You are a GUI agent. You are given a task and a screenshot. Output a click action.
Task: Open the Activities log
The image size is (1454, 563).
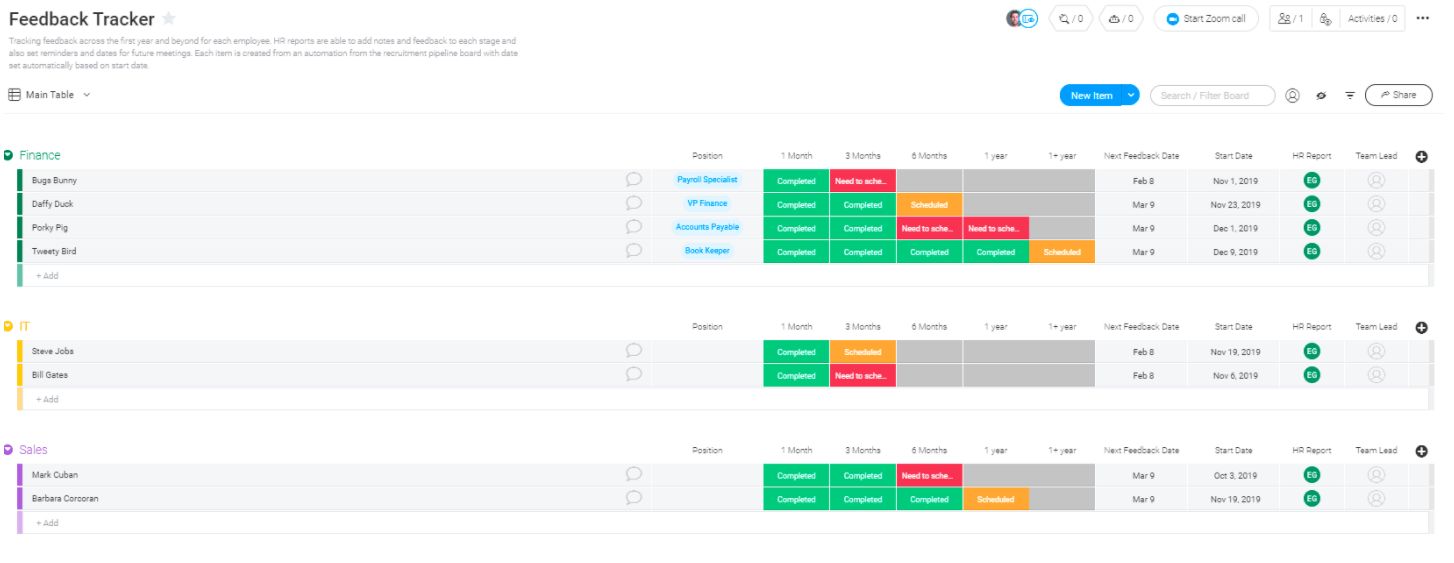click(1372, 18)
